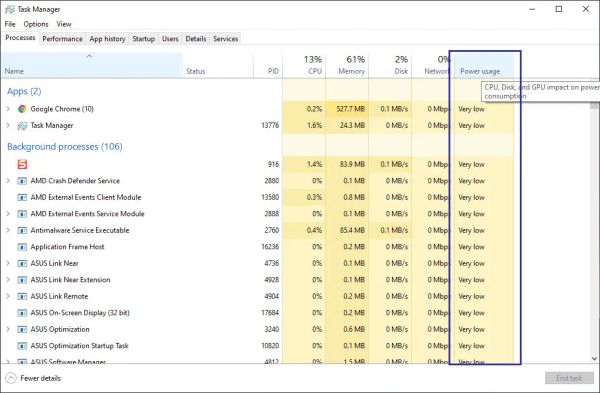Click ASUS On-Screen Display icon

[22, 313]
